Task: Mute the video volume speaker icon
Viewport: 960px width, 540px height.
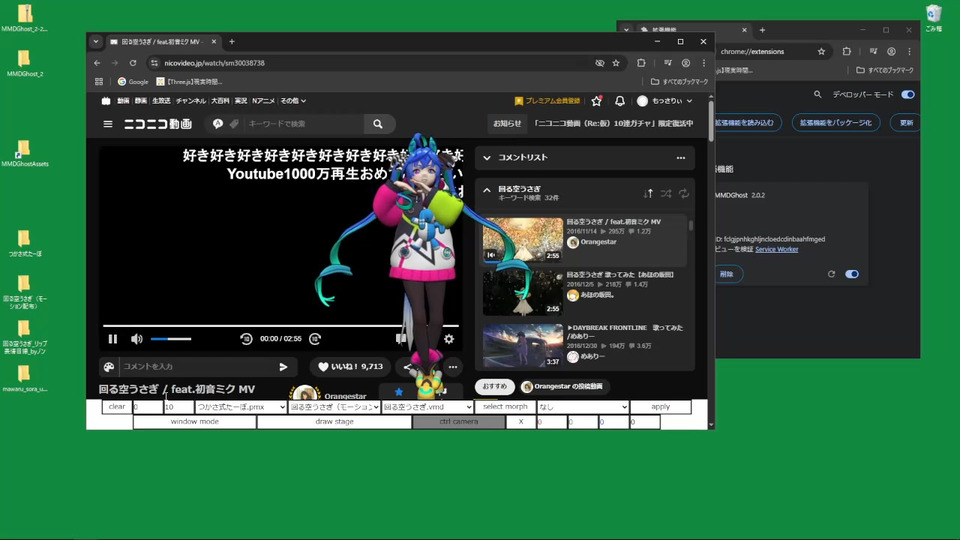Action: point(137,339)
